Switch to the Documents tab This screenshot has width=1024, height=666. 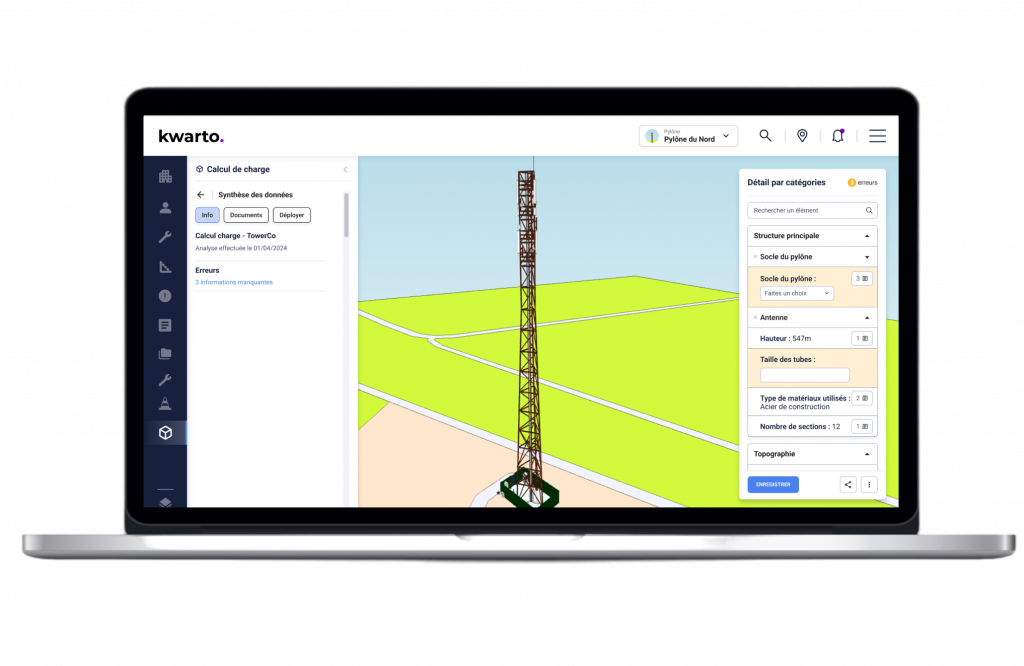point(246,215)
